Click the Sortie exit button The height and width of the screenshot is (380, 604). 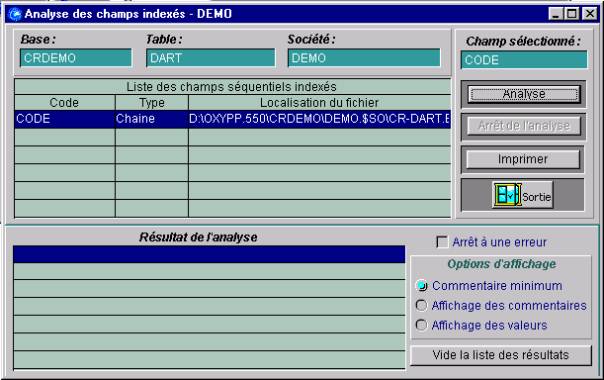point(523,195)
